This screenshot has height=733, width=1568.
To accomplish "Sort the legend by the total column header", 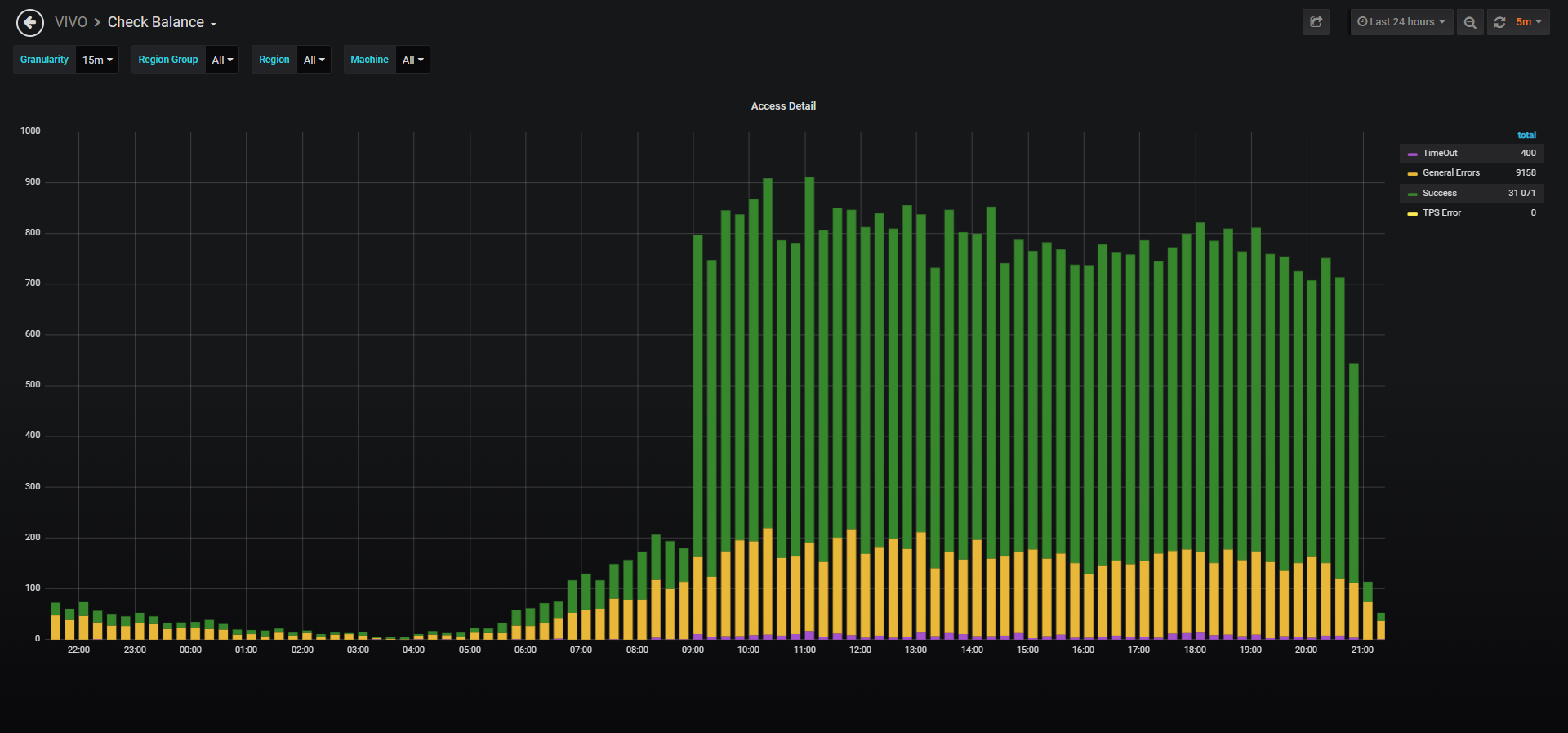I will (x=1526, y=135).
